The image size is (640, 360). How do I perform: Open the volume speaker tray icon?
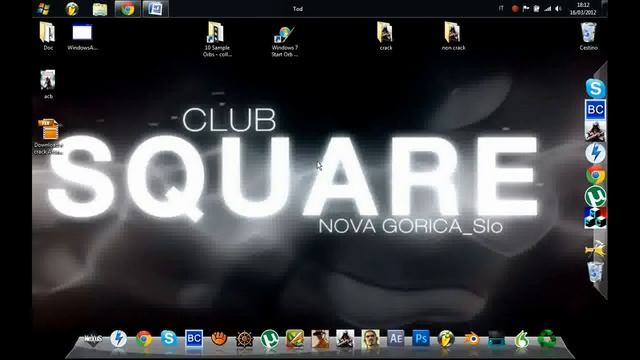(558, 9)
